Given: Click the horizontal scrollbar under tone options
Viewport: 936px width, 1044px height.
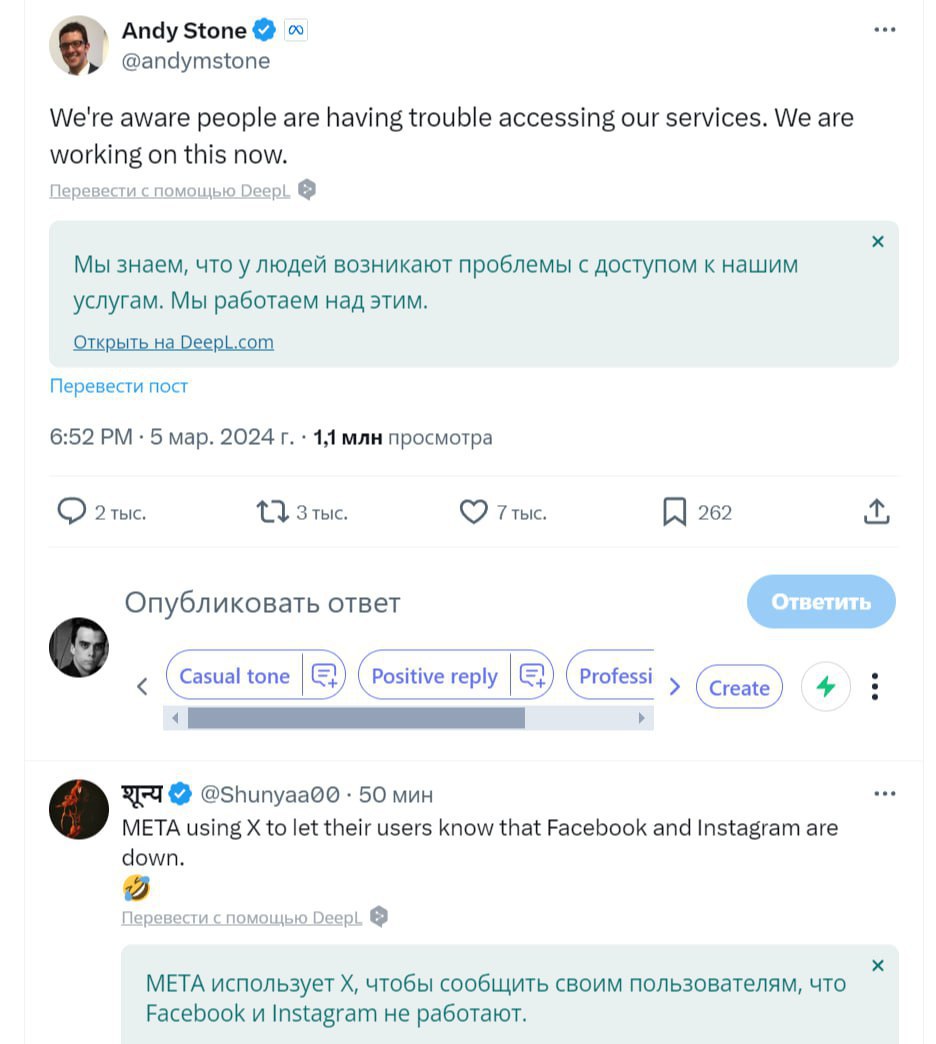Looking at the screenshot, I should tap(355, 718).
